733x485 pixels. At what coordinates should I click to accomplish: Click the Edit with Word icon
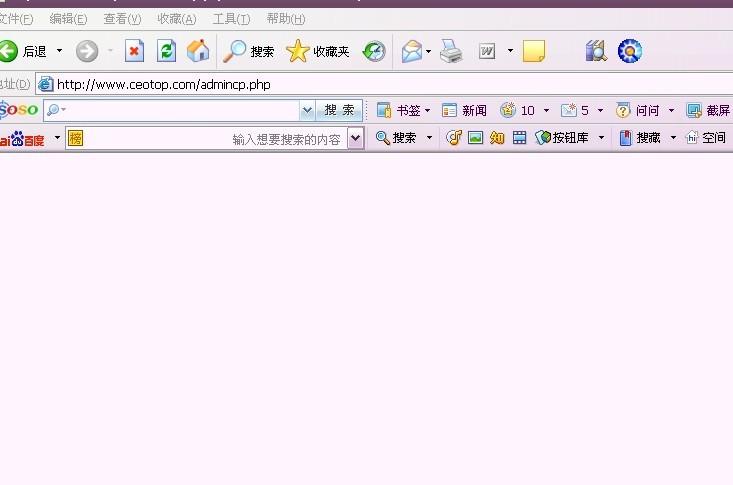tap(487, 51)
